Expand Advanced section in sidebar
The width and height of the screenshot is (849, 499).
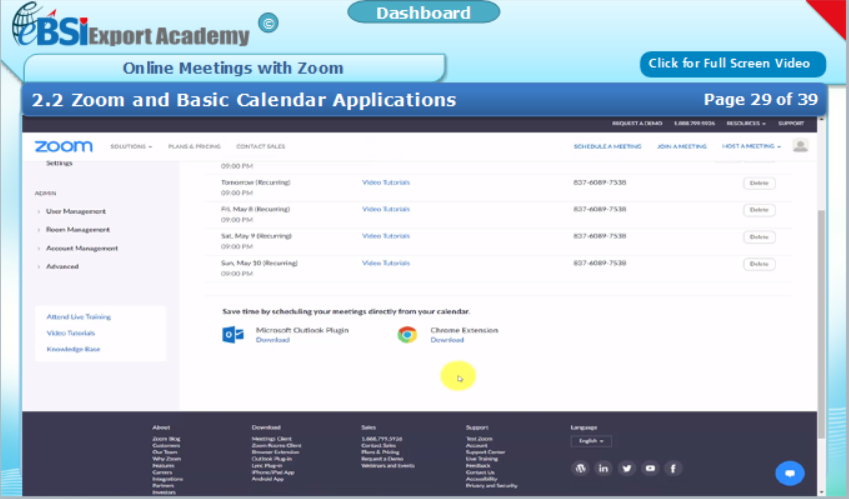pyautogui.click(x=62, y=266)
